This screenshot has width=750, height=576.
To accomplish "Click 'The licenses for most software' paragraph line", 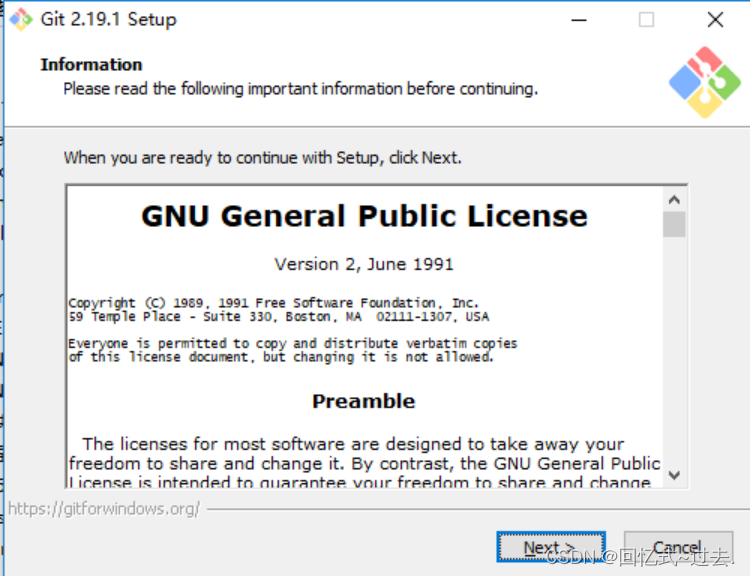I will [x=353, y=444].
